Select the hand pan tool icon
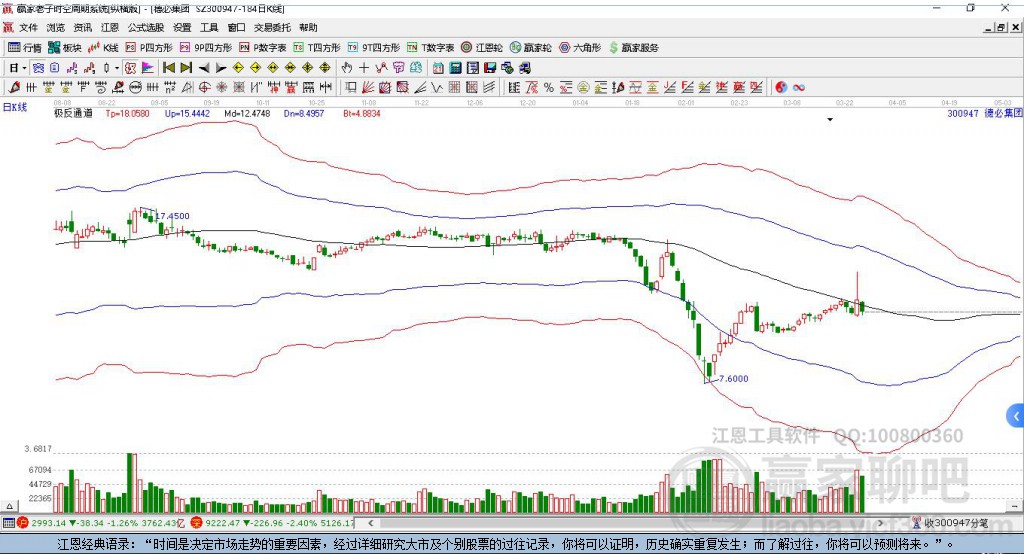The width and height of the screenshot is (1024, 554). point(347,68)
